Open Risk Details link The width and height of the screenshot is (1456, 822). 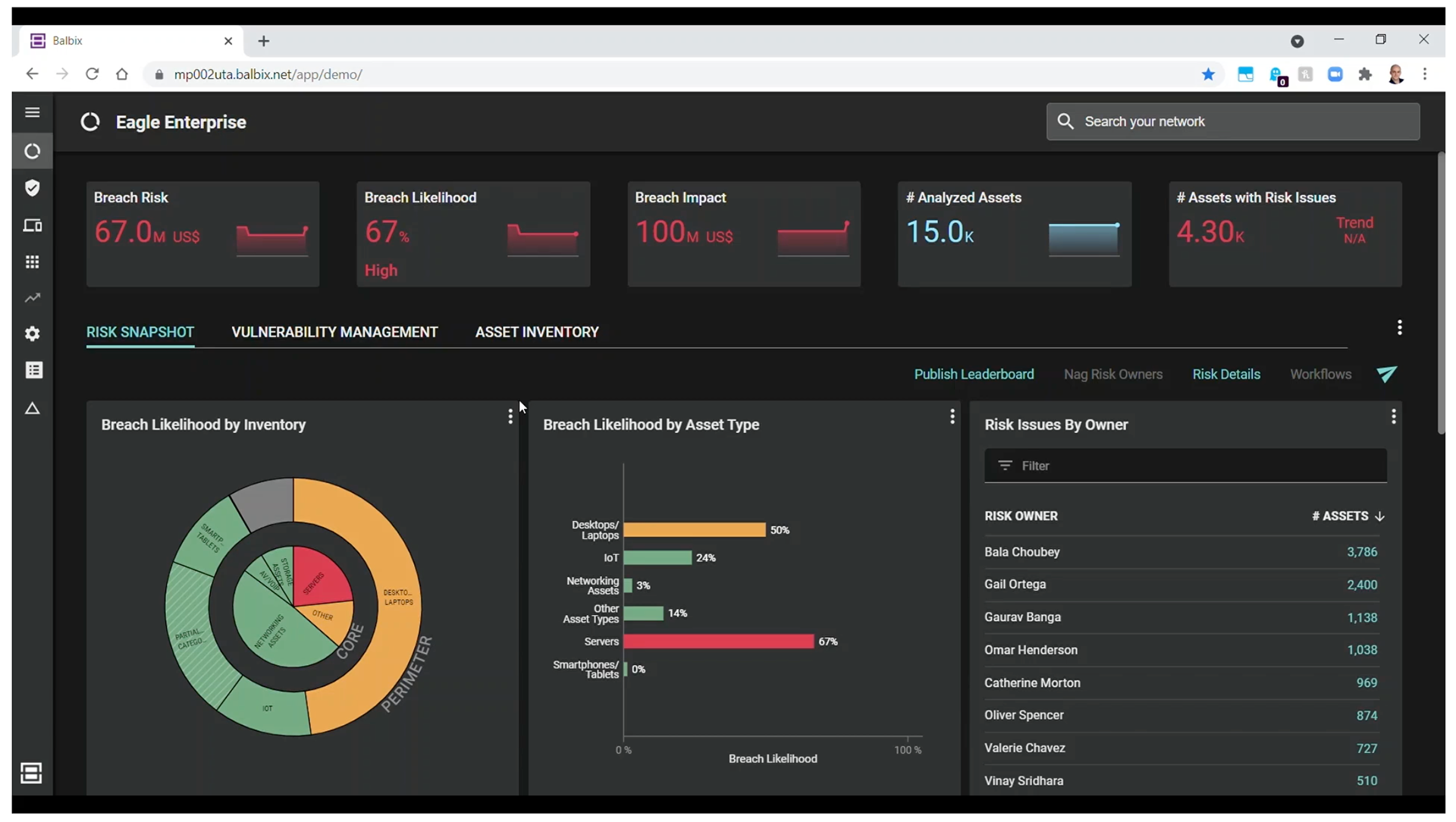[x=1225, y=375]
